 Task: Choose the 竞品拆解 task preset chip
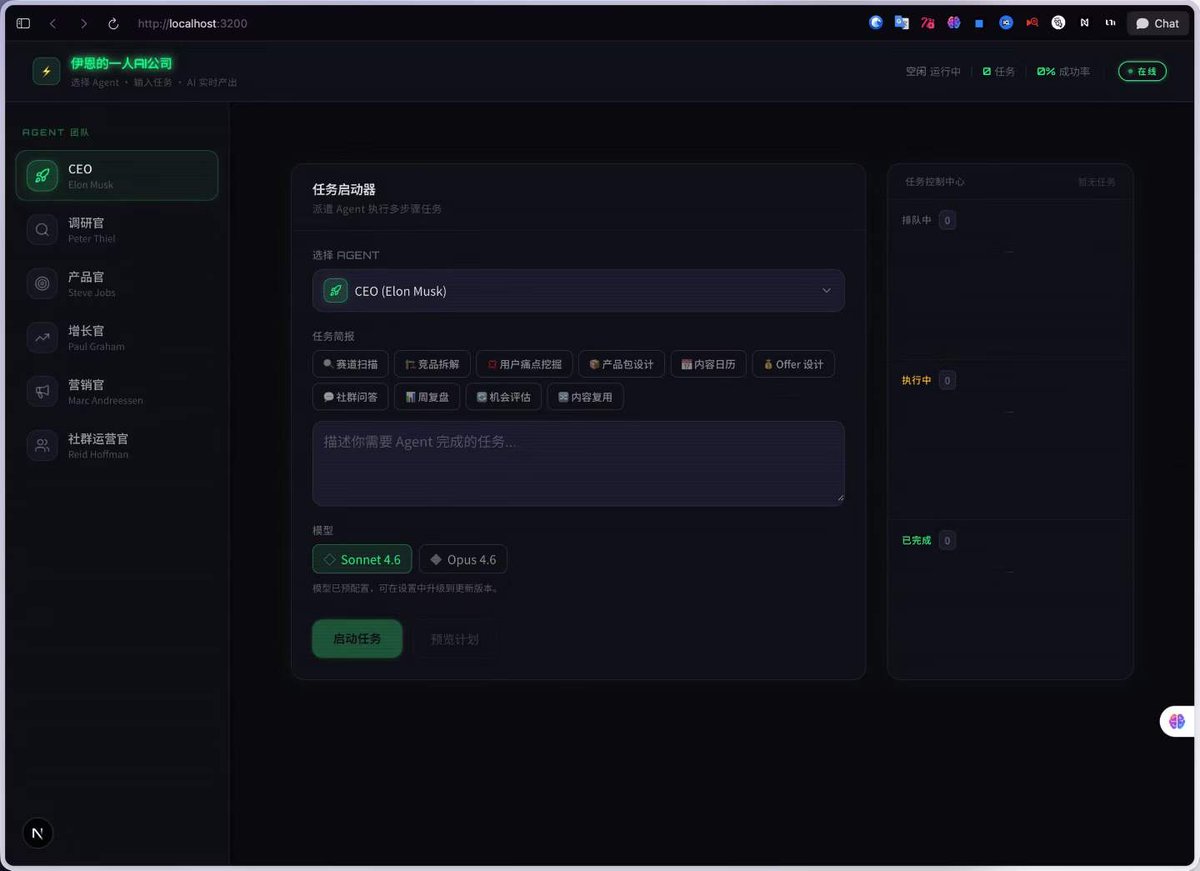[432, 364]
